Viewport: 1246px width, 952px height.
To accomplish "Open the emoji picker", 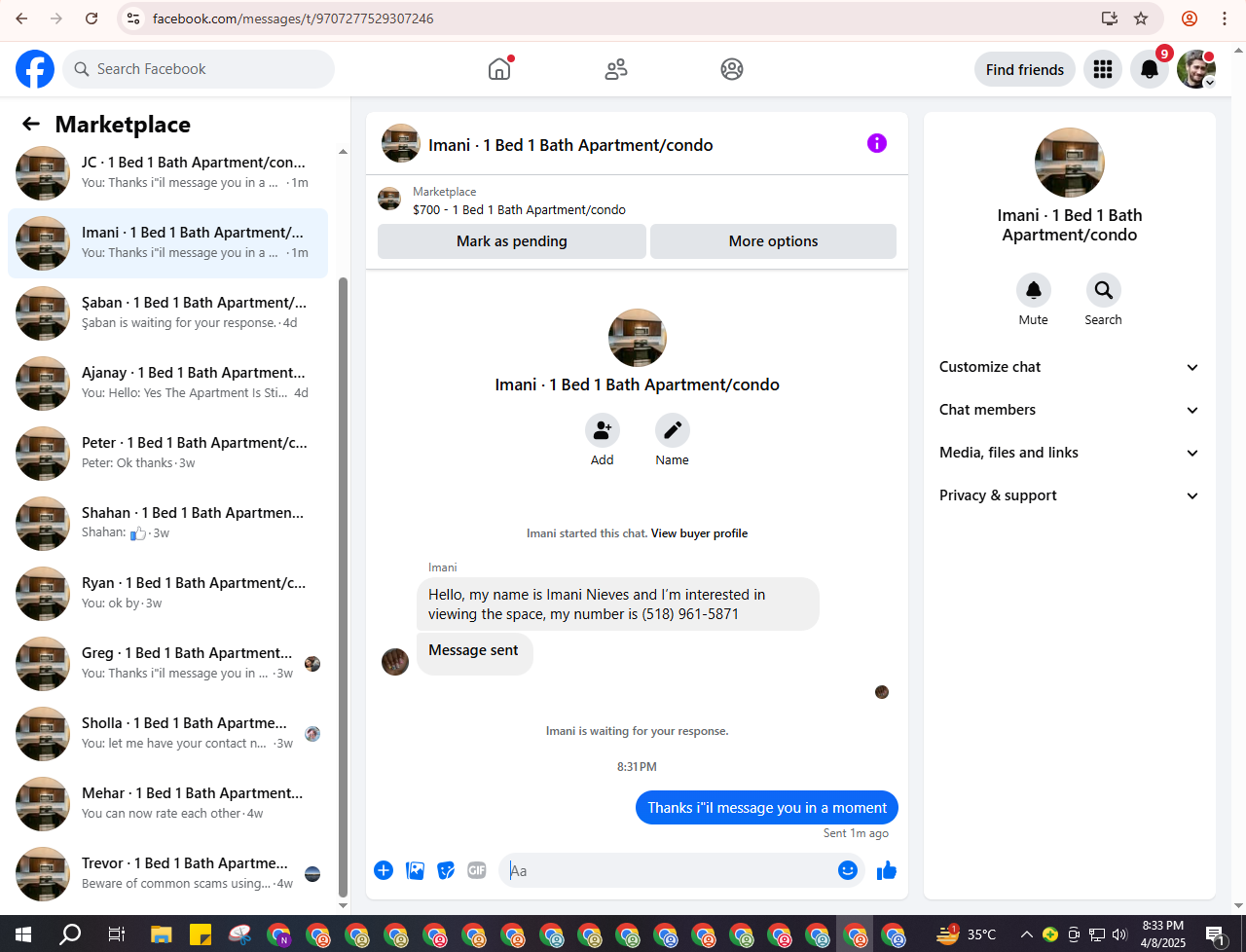I will (848, 870).
